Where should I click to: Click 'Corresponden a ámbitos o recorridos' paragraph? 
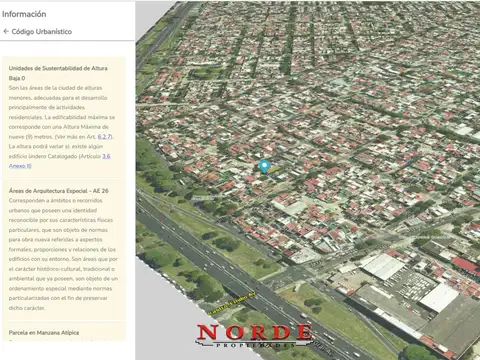click(63, 254)
